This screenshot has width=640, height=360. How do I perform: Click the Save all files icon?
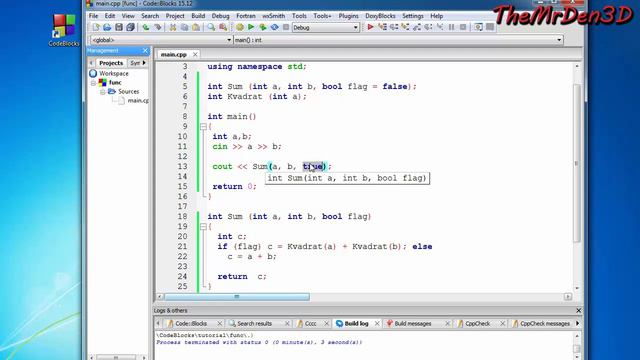pyautogui.click(x=131, y=27)
